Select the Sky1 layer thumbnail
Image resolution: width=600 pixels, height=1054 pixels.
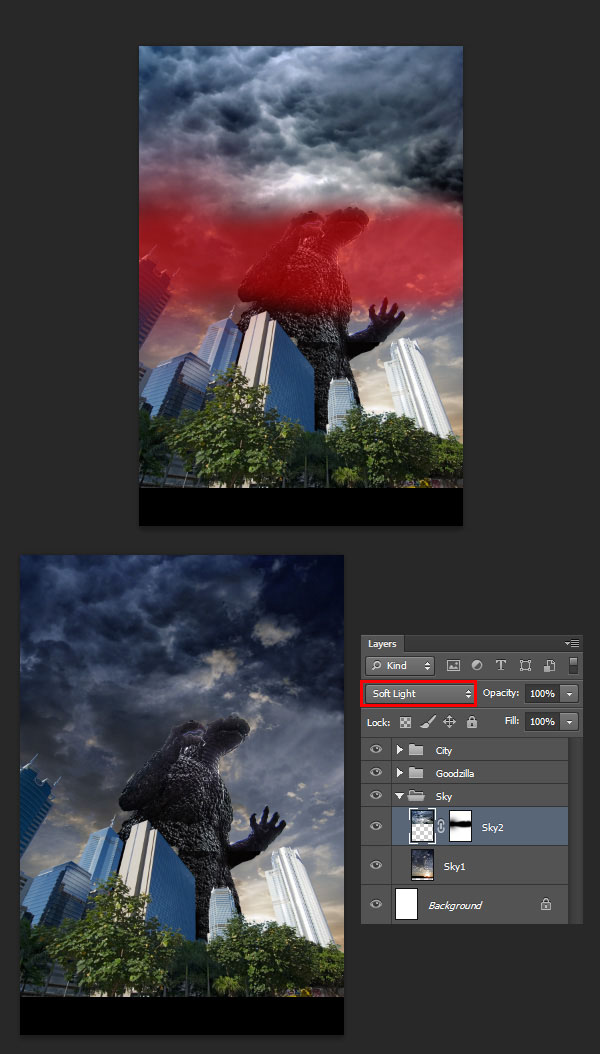pos(423,865)
